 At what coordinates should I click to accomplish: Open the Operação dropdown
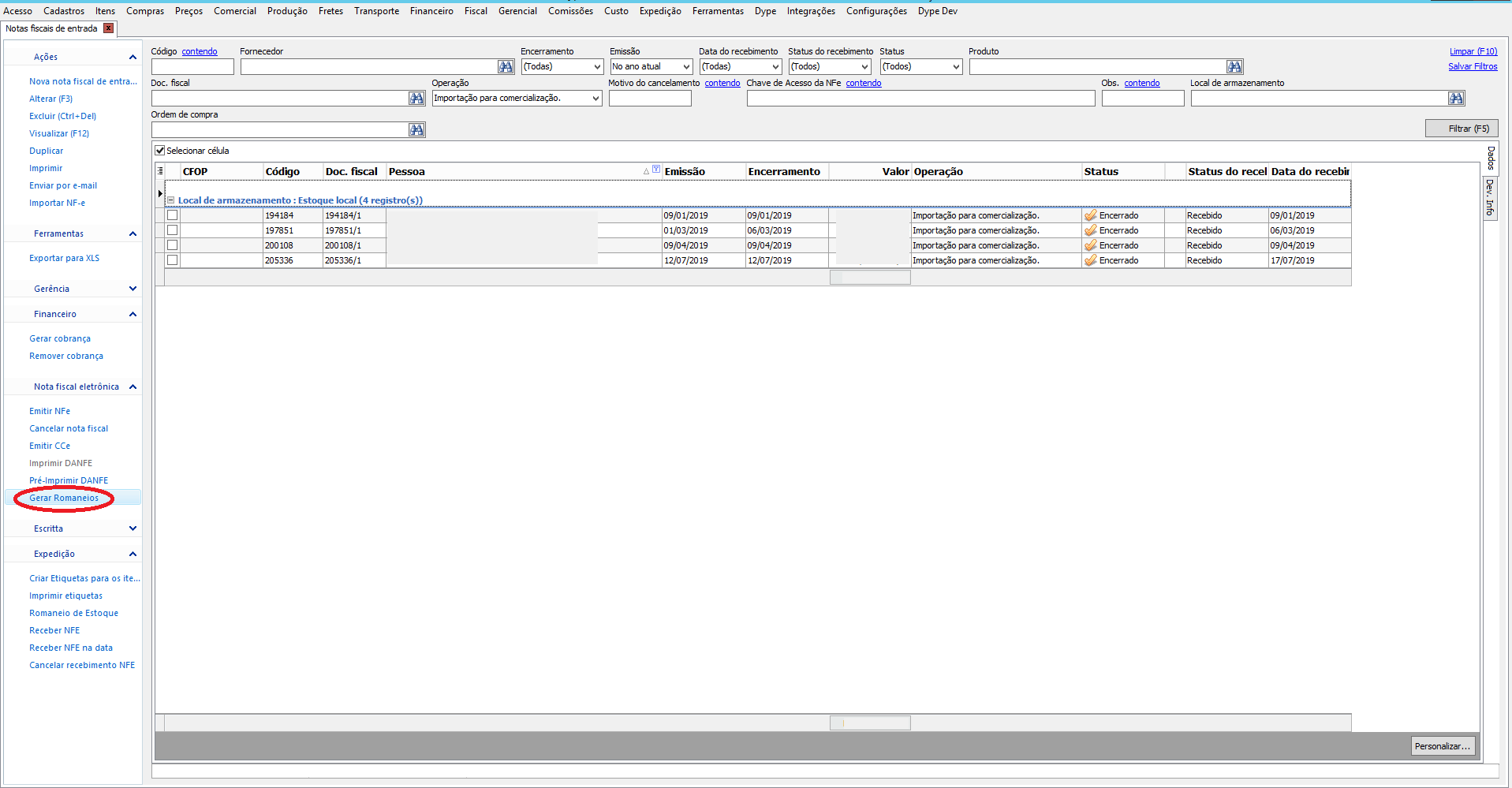[x=595, y=99]
